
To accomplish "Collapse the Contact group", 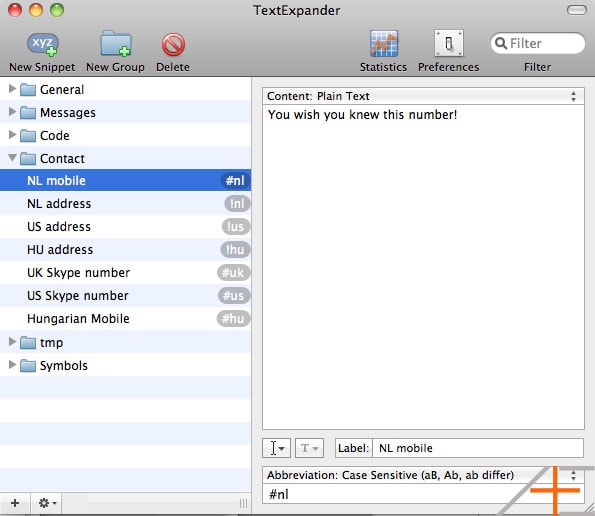I will point(12,157).
